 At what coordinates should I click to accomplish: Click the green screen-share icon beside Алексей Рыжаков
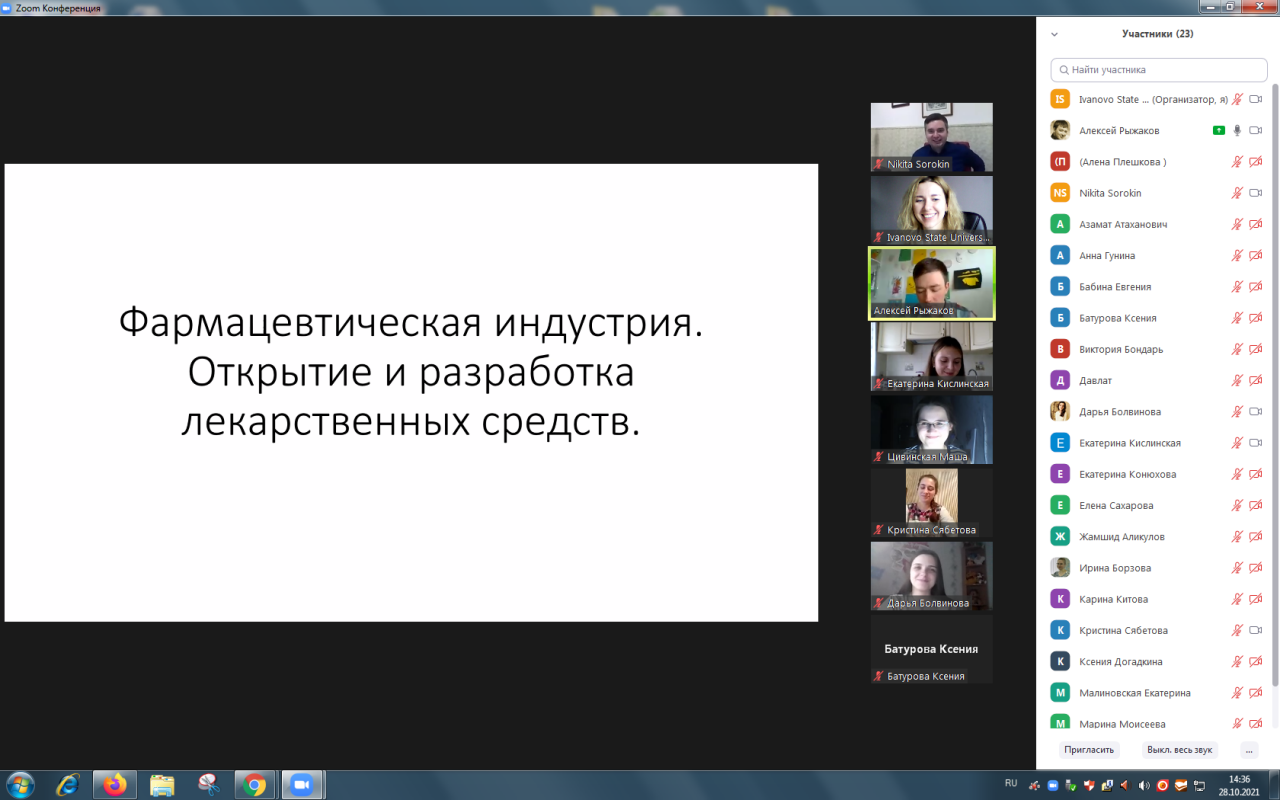click(x=1218, y=130)
